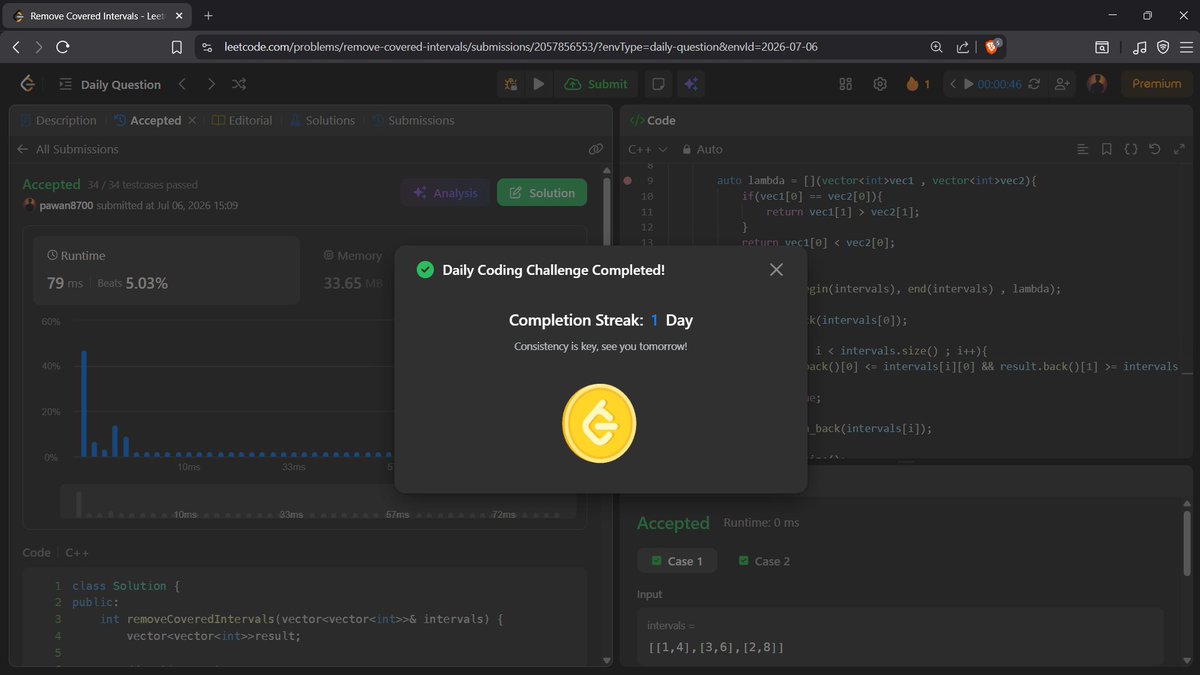
Task: Open the browser hamburger menu
Action: tap(1185, 47)
